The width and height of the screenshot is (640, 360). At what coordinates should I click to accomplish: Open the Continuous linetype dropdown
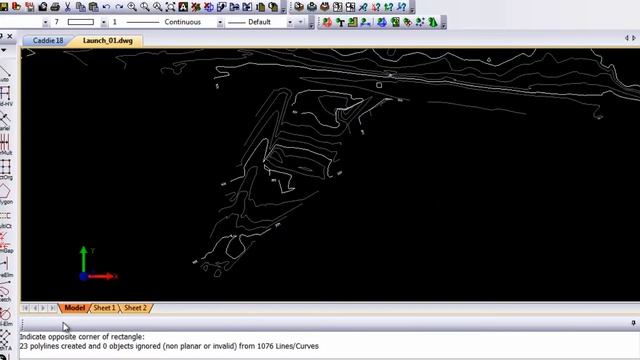click(x=220, y=22)
